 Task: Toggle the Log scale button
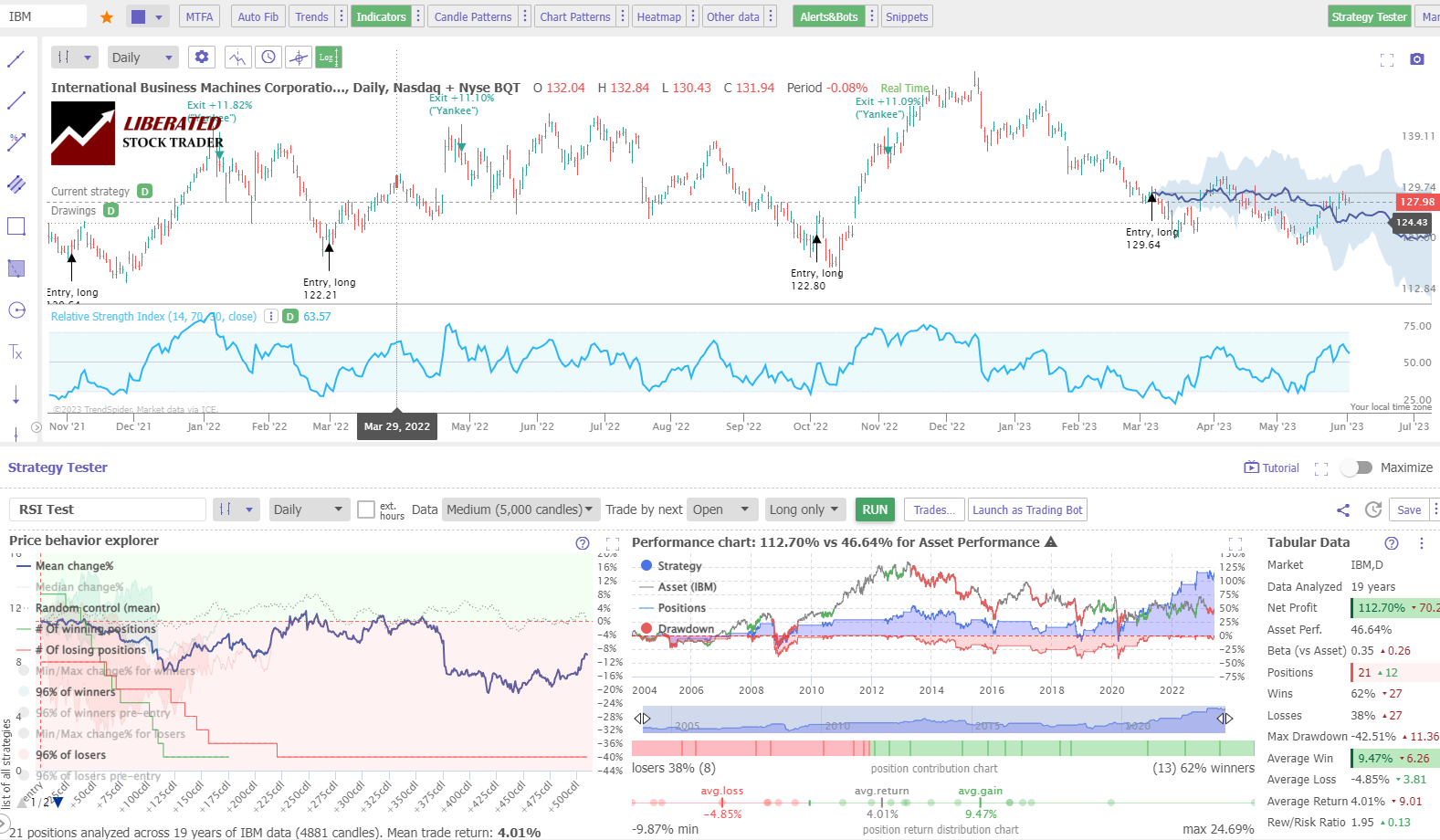(328, 58)
